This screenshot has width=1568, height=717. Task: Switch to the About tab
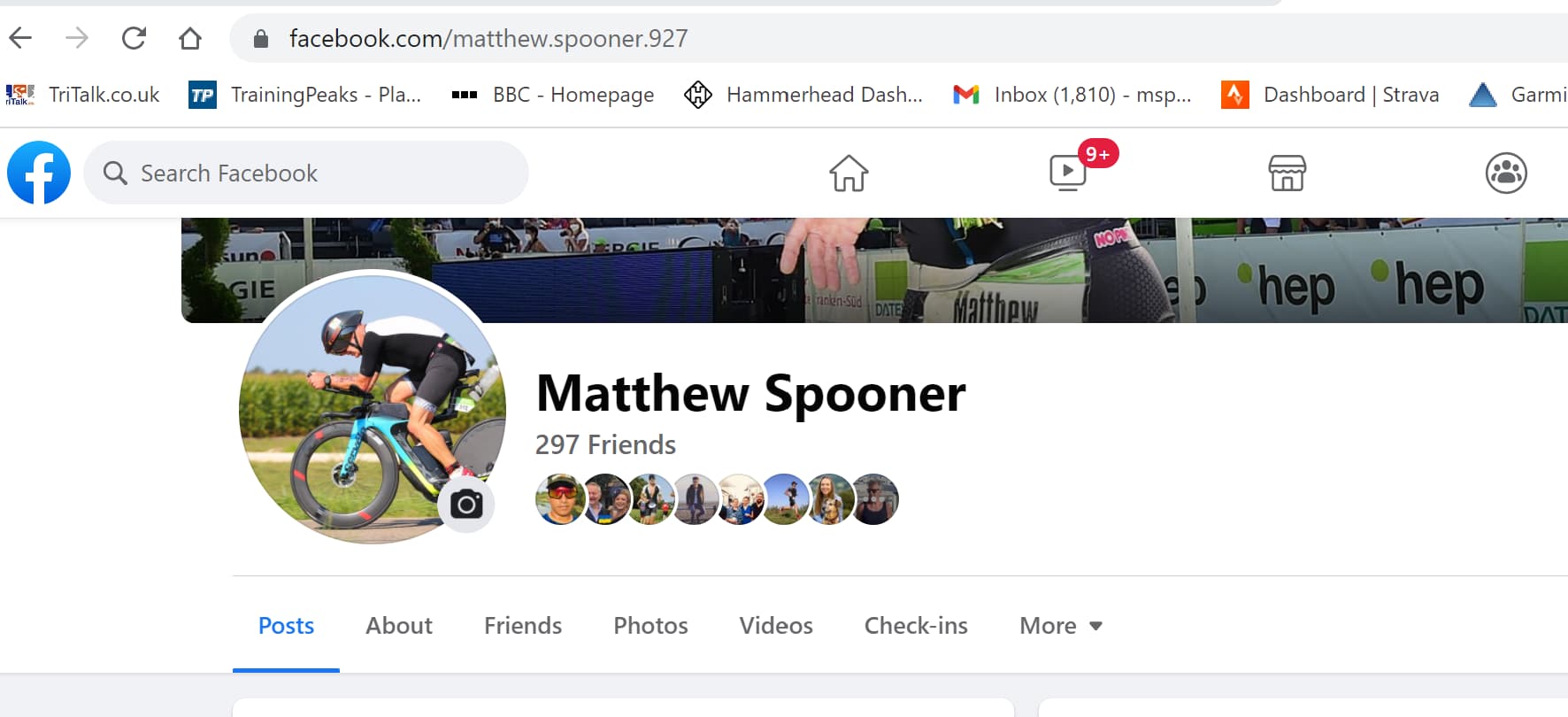coord(399,626)
